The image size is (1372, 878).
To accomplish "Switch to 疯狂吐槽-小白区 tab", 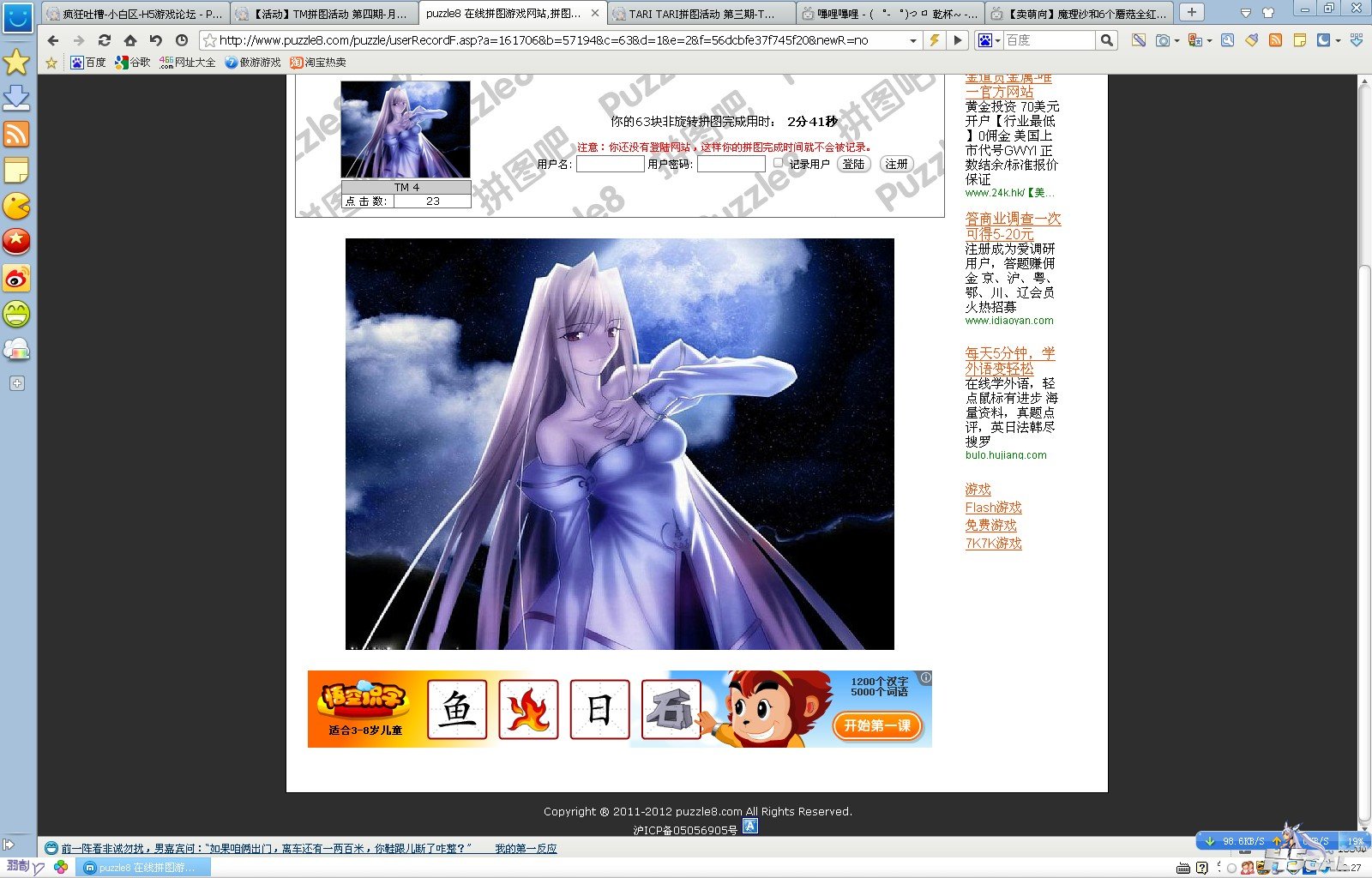I will pos(134,14).
